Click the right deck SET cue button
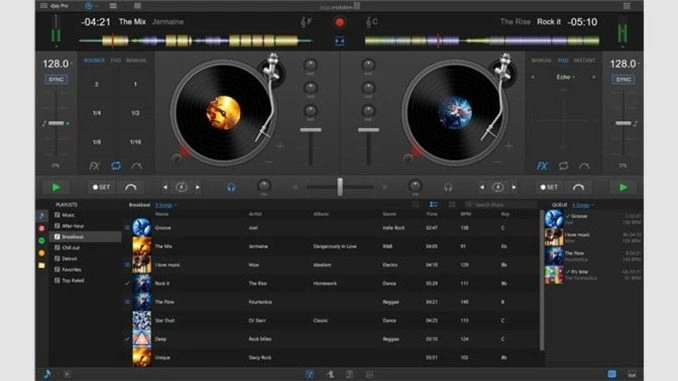The width and height of the screenshot is (678, 381). [549, 187]
